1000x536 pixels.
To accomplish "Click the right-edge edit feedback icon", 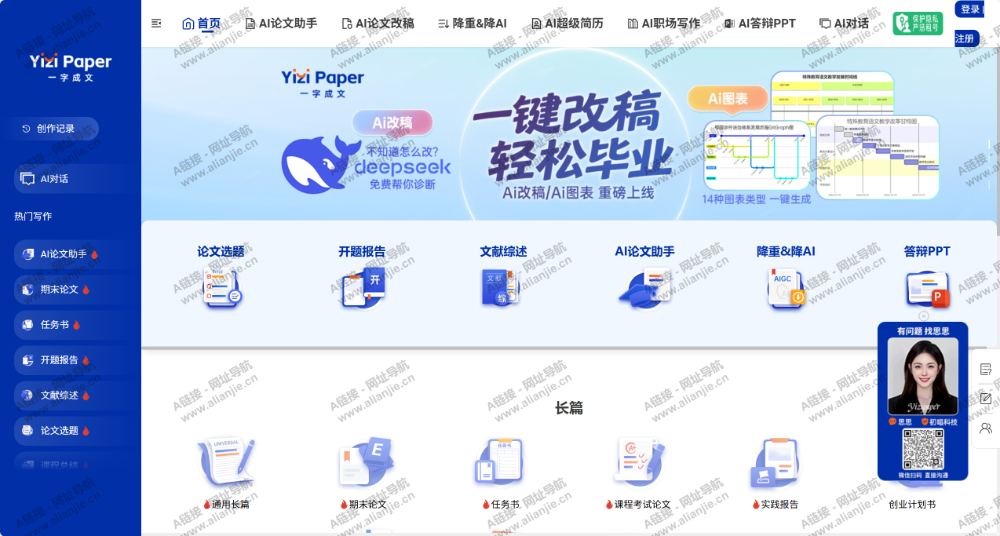I will click(x=985, y=398).
